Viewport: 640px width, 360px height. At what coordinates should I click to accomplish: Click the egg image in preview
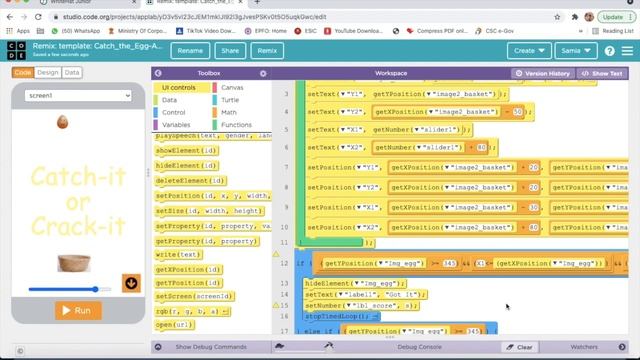62,122
